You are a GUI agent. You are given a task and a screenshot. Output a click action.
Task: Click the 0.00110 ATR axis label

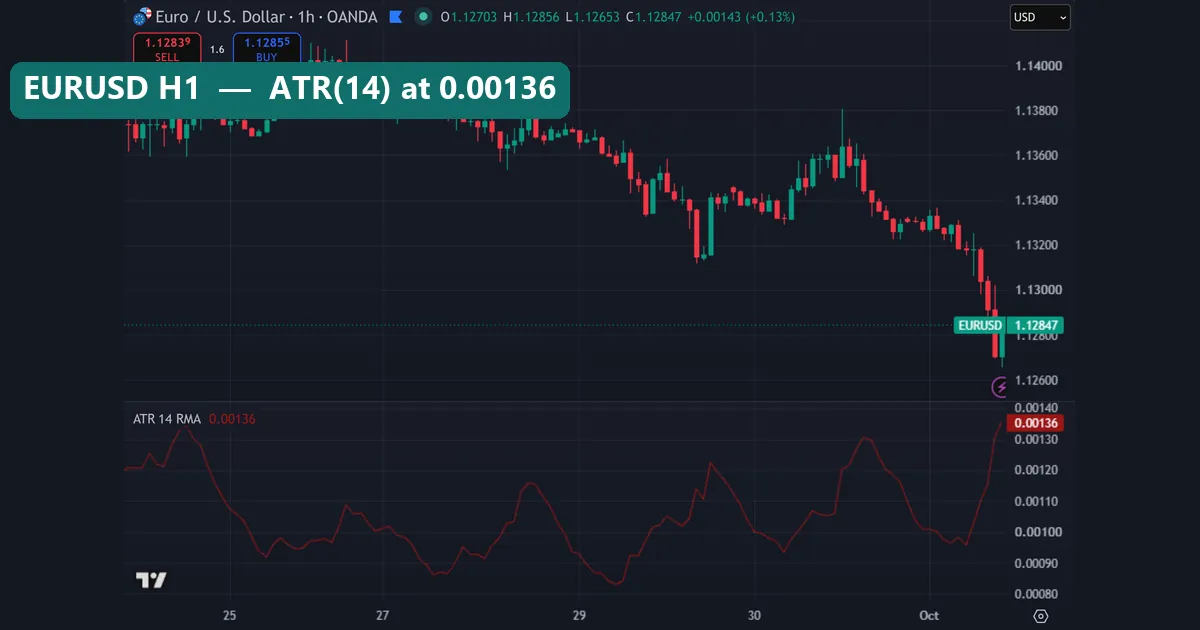[1037, 501]
